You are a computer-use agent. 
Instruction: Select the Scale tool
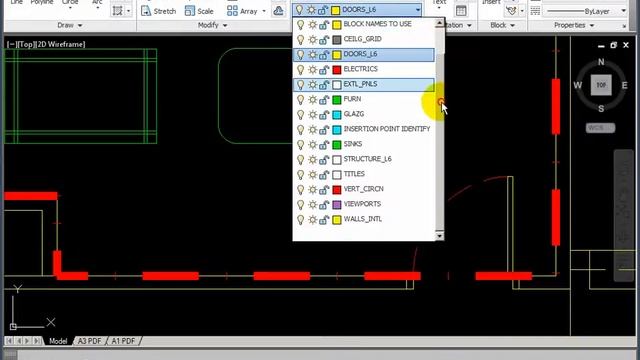[199, 11]
